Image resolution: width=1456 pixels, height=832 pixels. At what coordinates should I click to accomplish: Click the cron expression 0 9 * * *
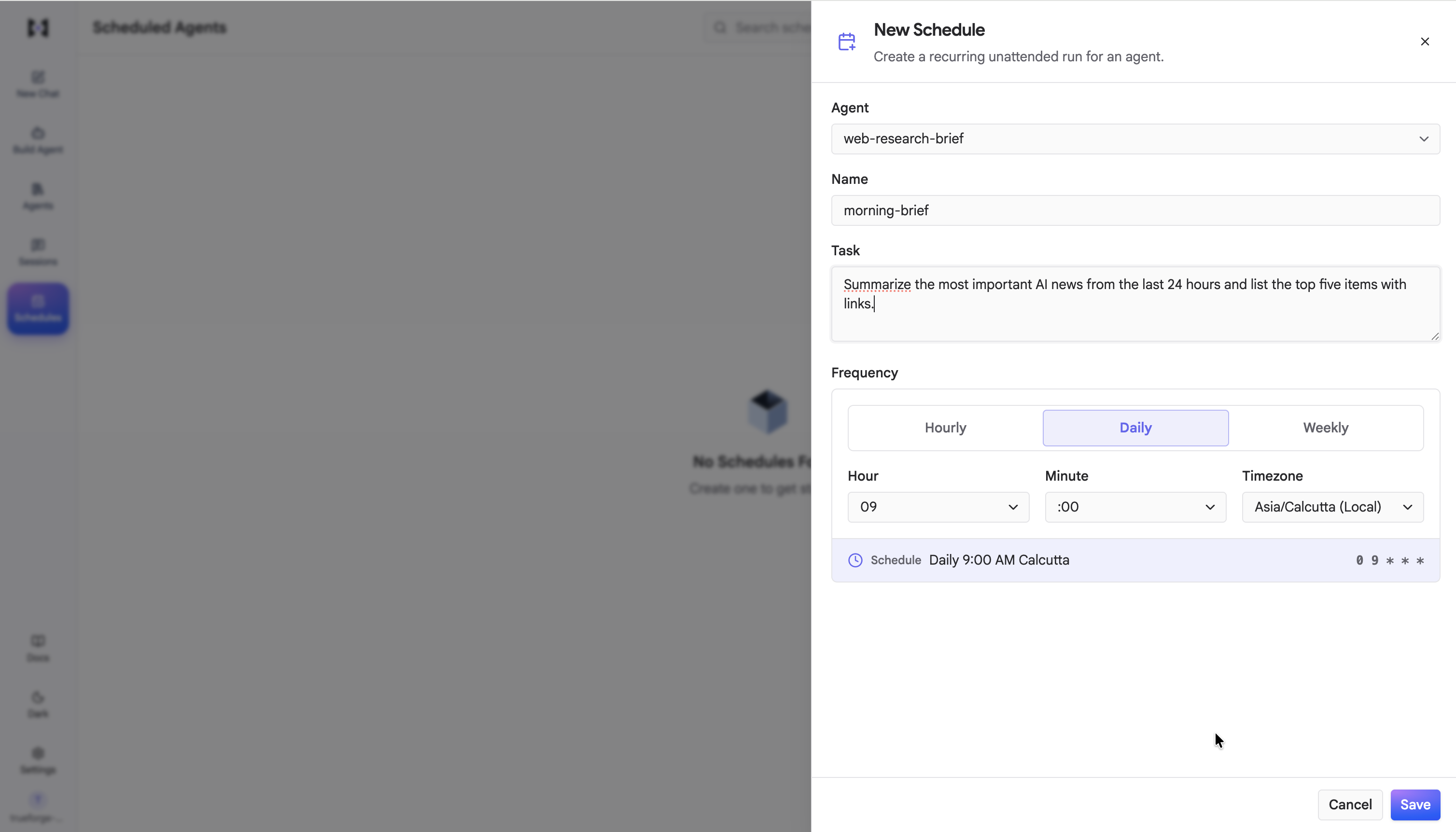click(x=1389, y=561)
